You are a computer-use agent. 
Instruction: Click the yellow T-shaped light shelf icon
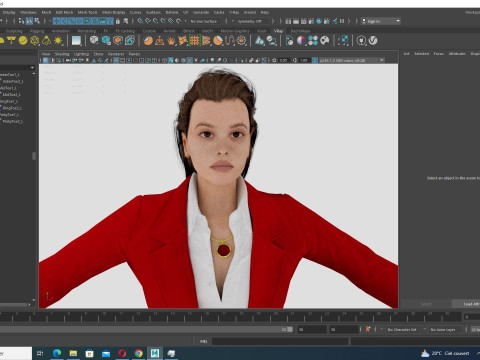[x=11, y=41]
